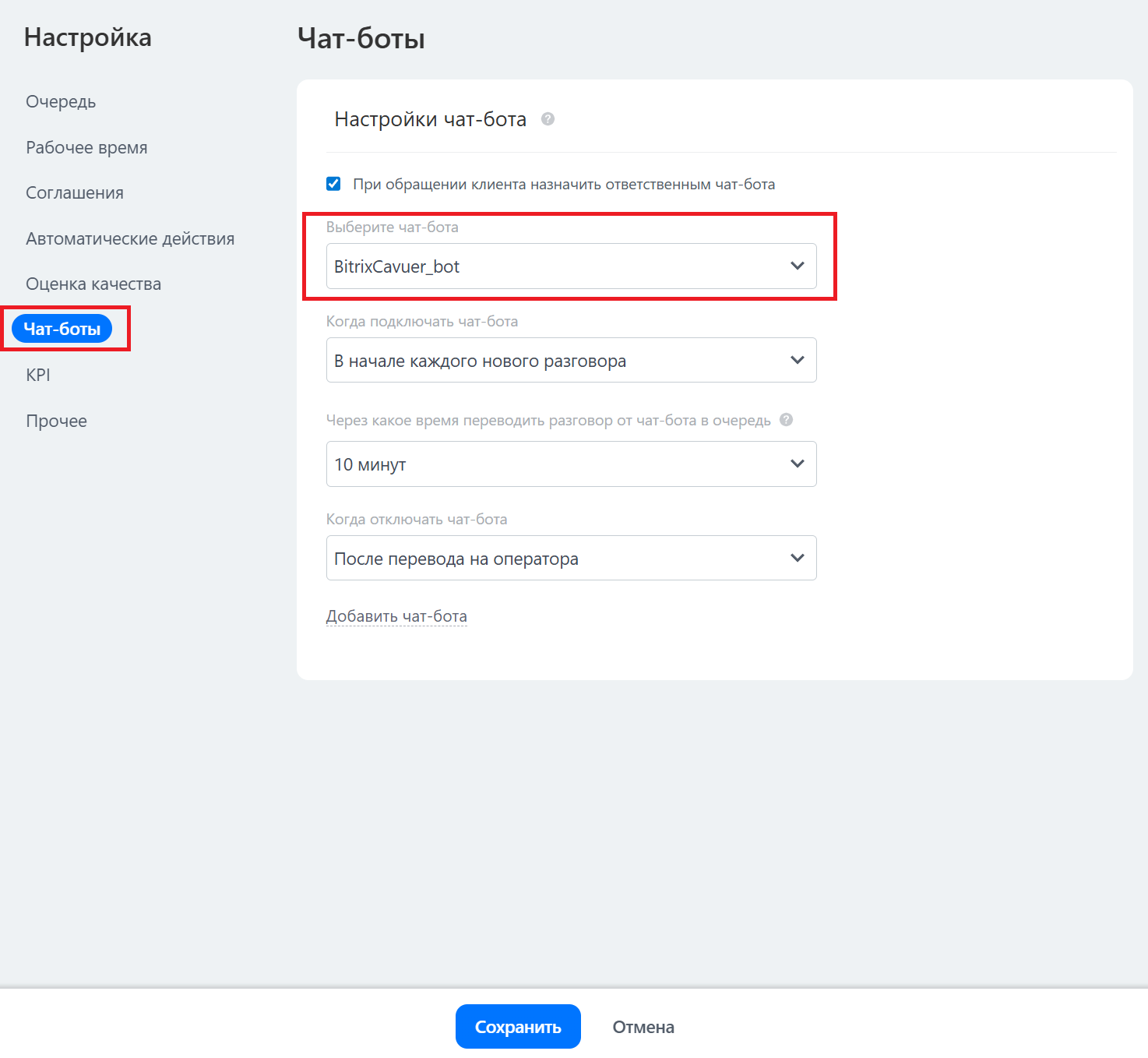Open the KPI settings section
The height and width of the screenshot is (1058, 1148).
tap(38, 375)
